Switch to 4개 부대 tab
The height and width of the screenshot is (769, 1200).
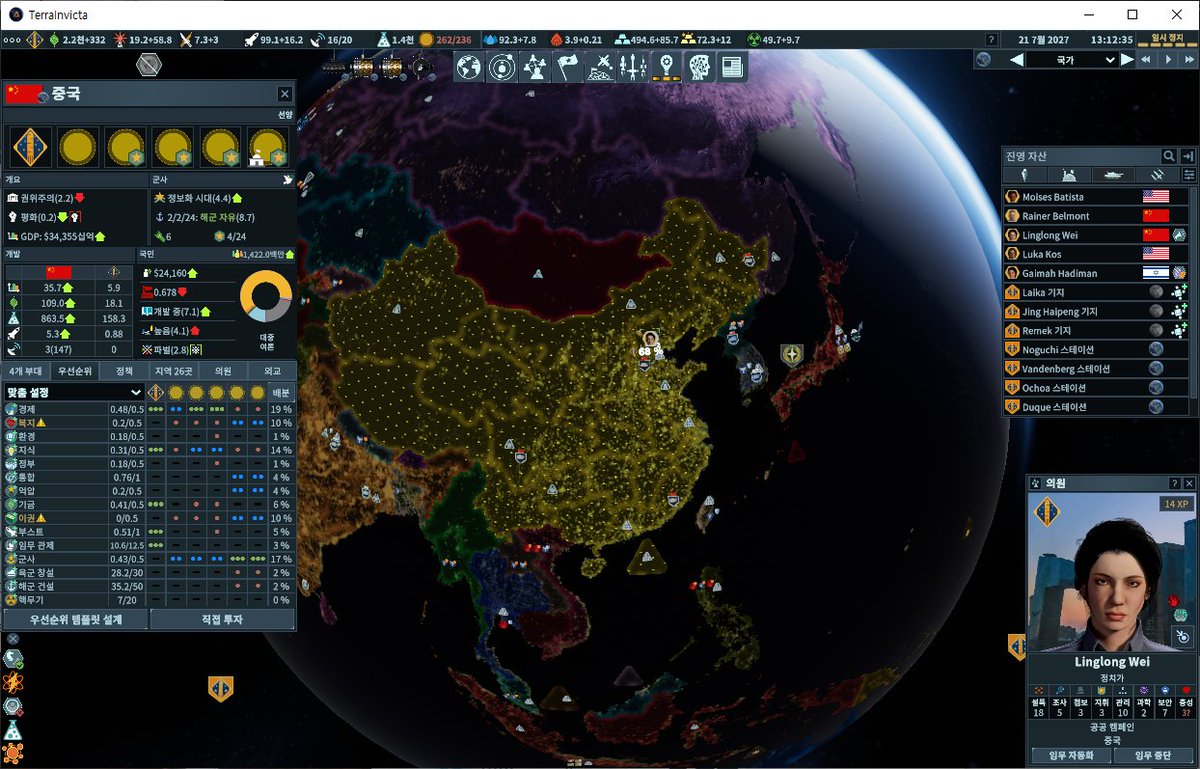pyautogui.click(x=27, y=370)
